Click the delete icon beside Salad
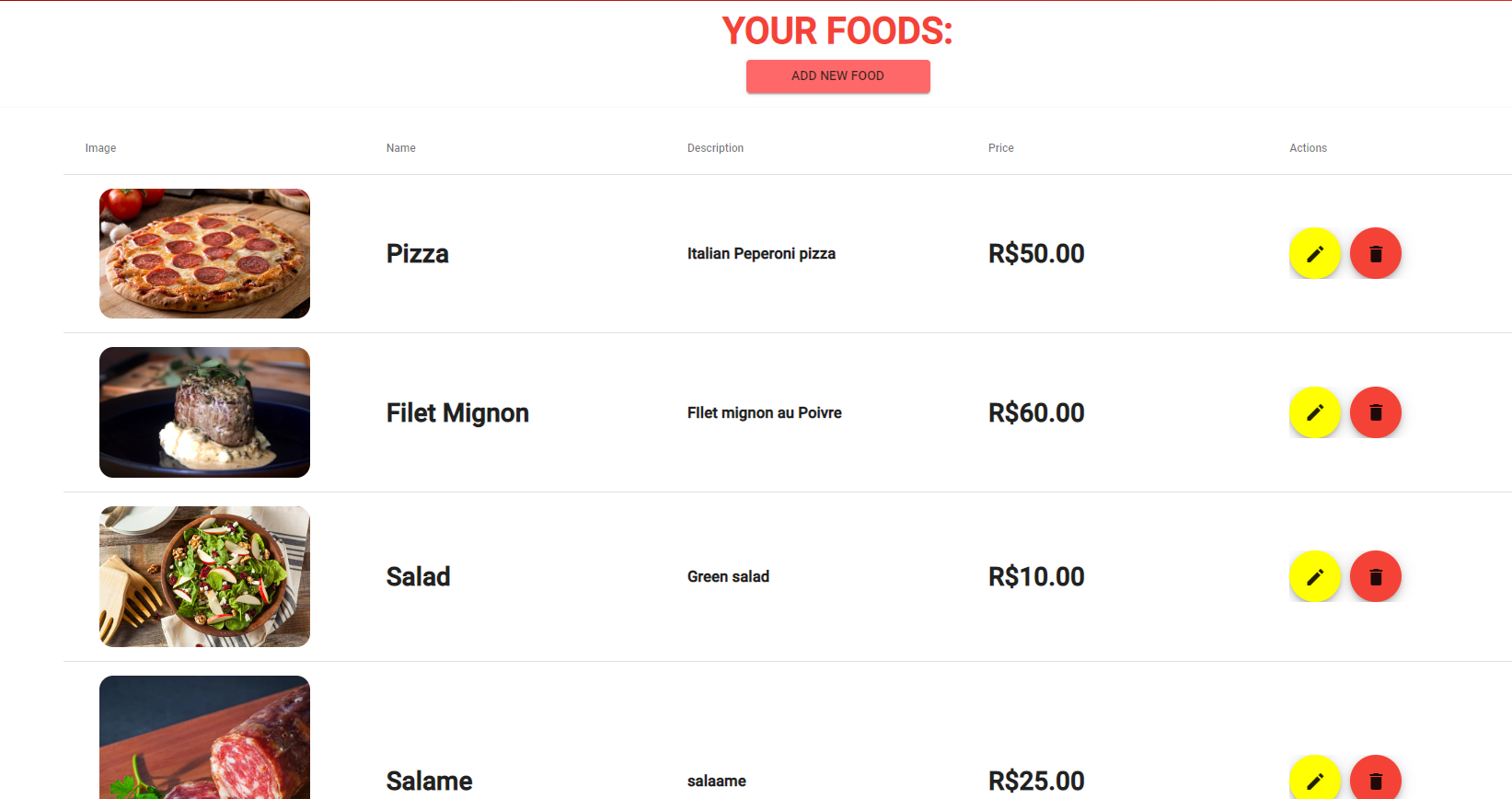The image size is (1512, 799). click(1376, 576)
